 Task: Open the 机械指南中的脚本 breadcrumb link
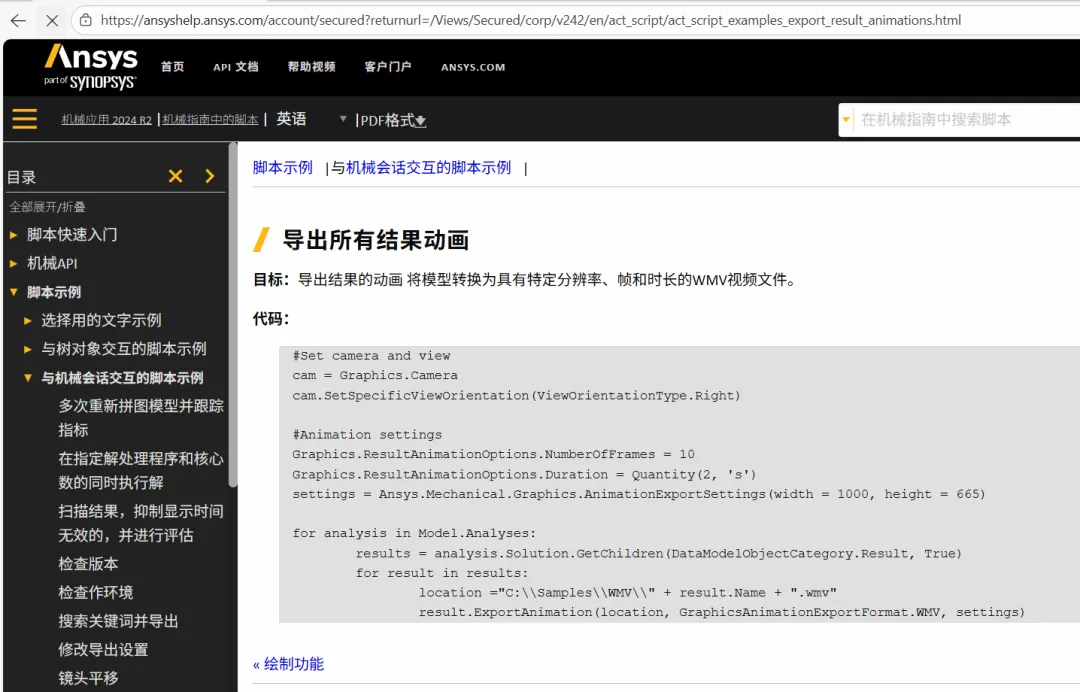click(210, 120)
